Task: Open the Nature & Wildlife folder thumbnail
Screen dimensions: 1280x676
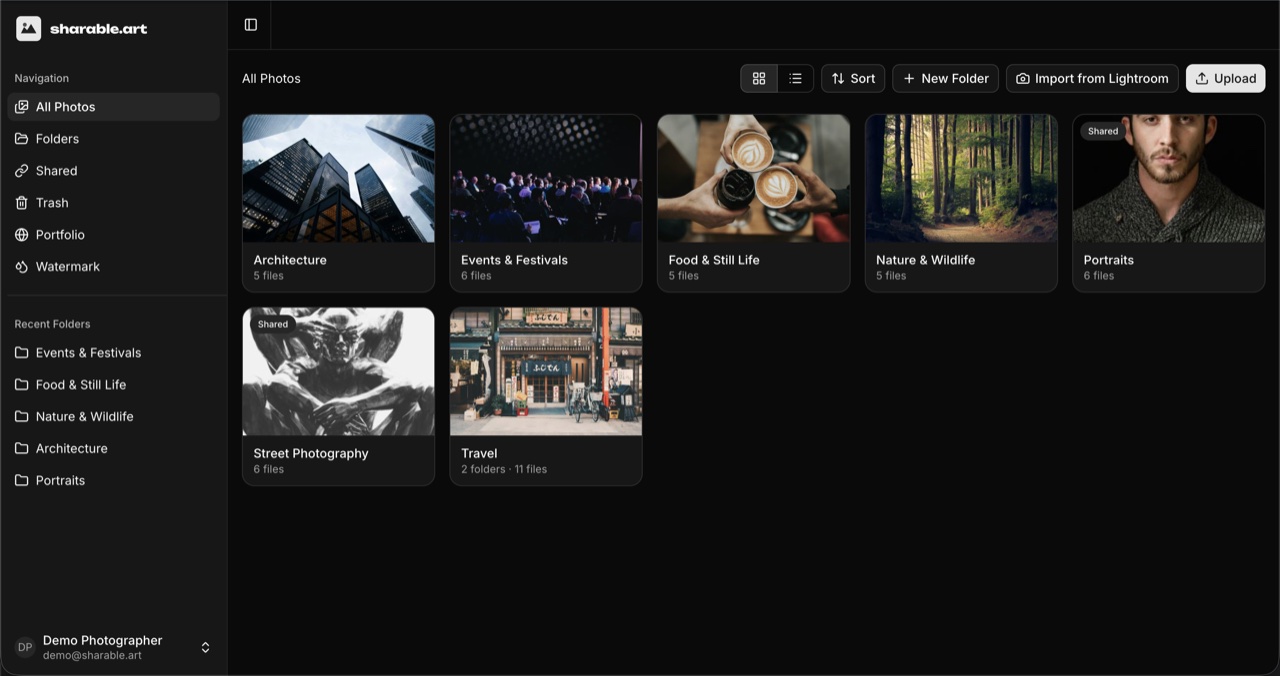Action: click(x=961, y=178)
